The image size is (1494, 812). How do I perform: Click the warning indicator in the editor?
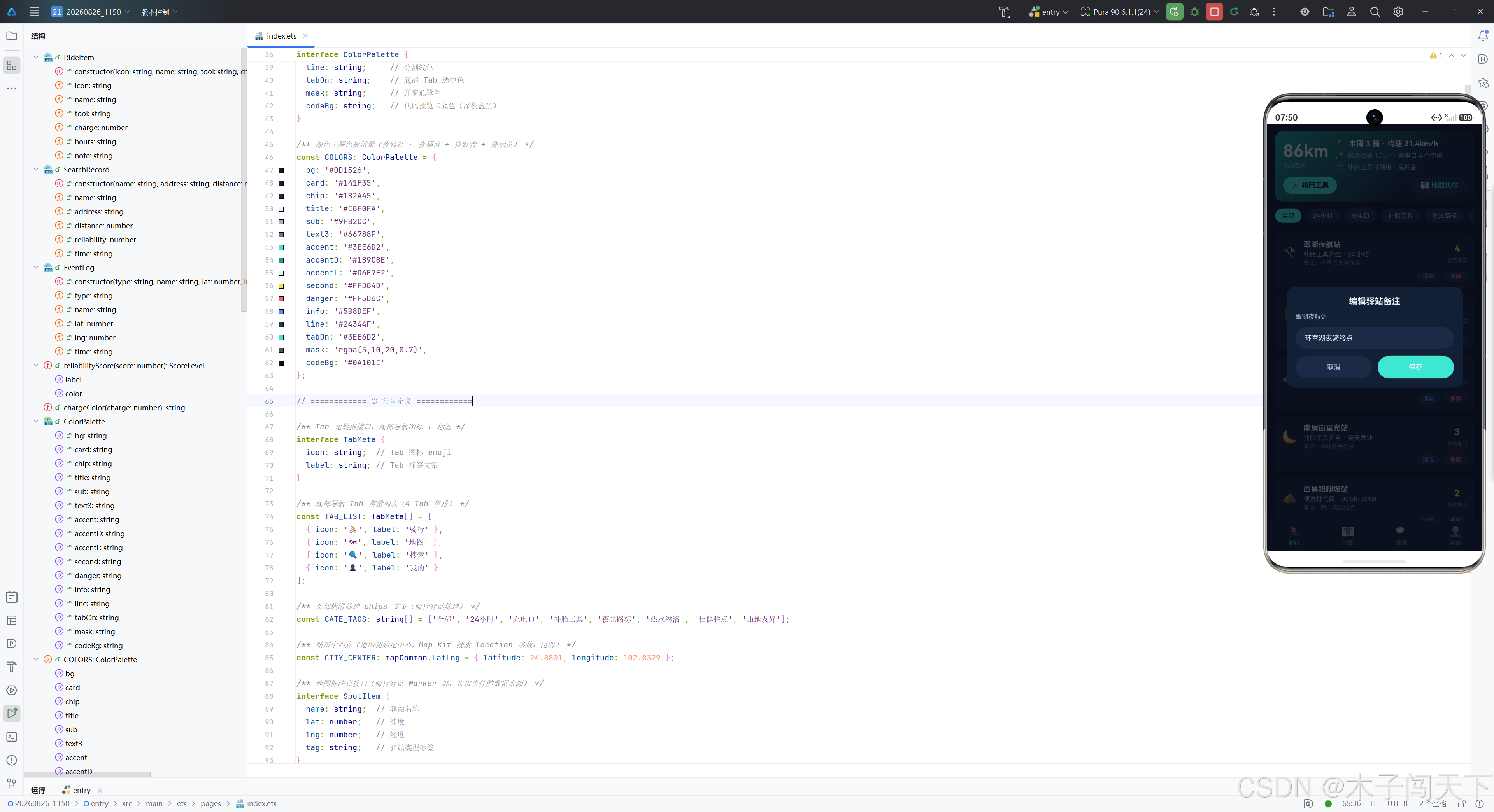click(1436, 56)
